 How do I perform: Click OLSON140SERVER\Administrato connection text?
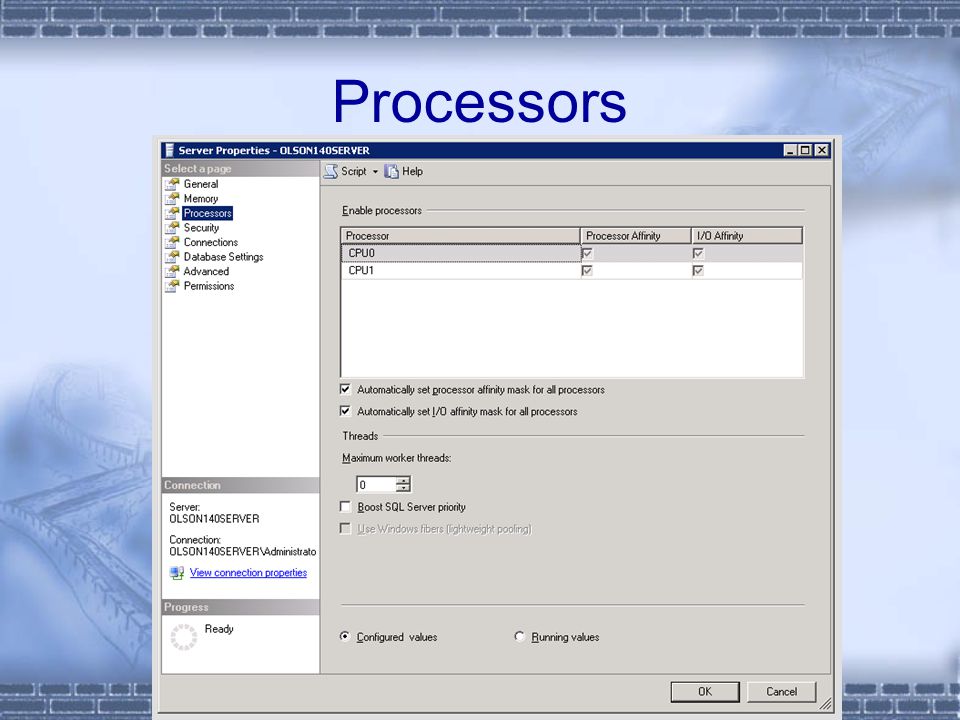tap(242, 552)
